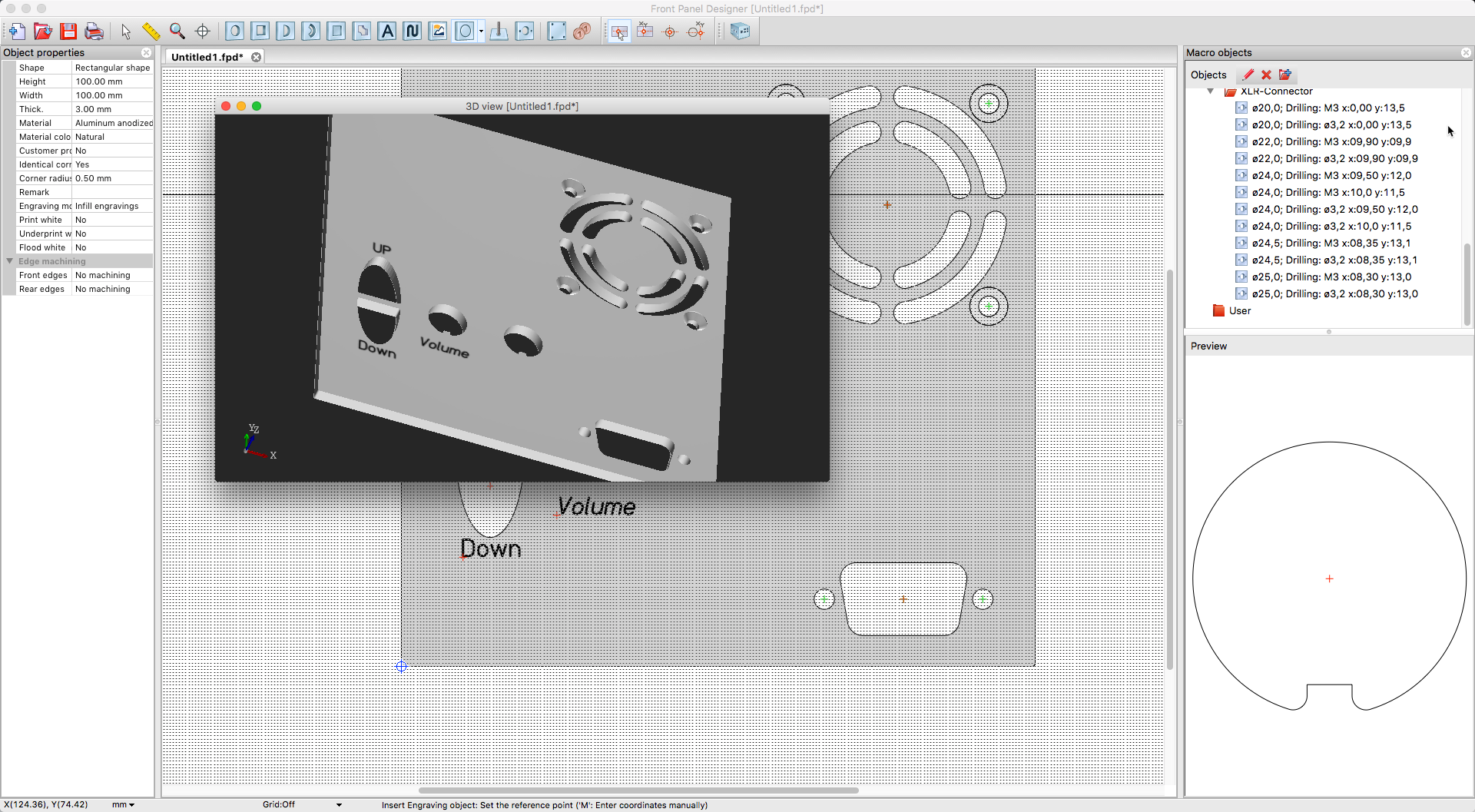Toggle the Flood white No value
The height and width of the screenshot is (812, 1475).
[x=113, y=247]
